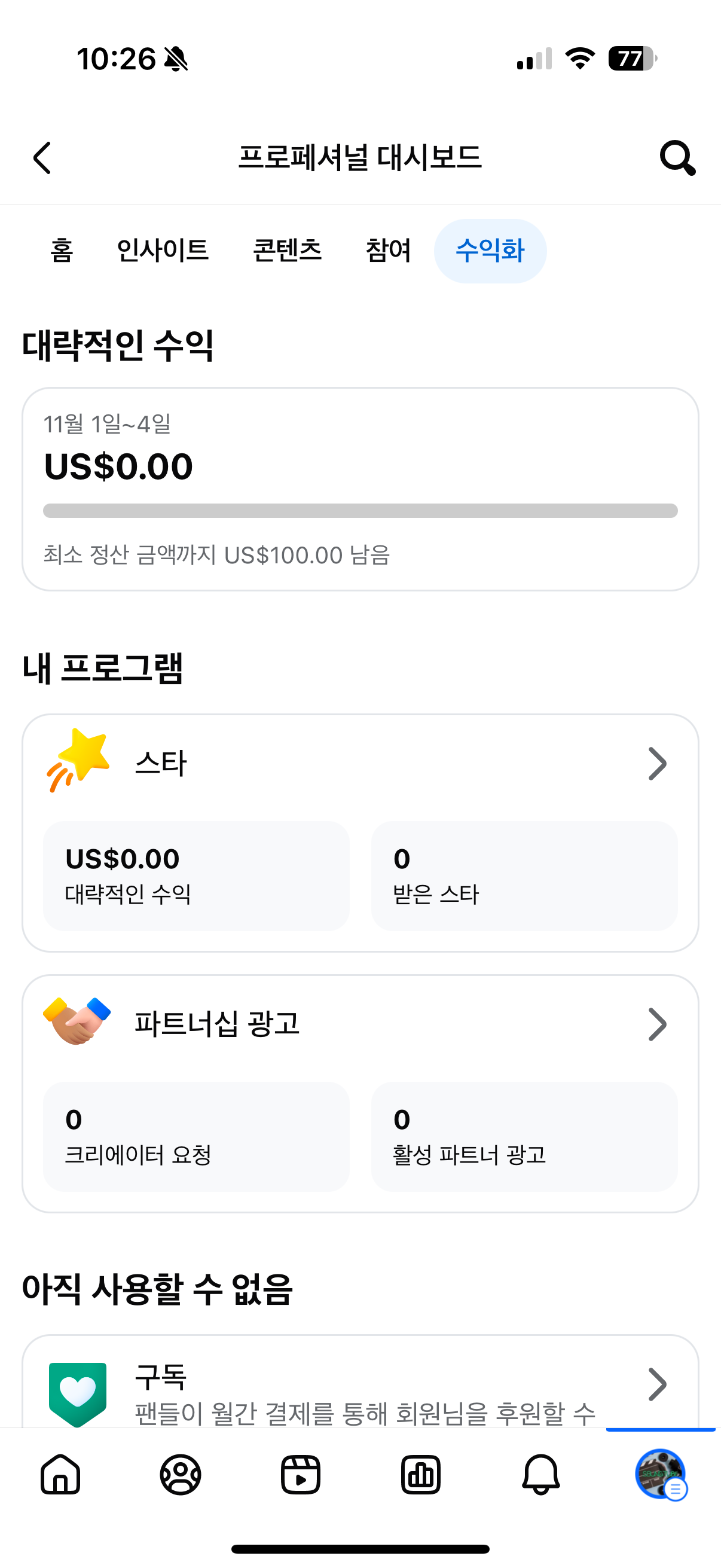Tap the green heart 구독 icon
This screenshot has width=721, height=1568.
pyautogui.click(x=77, y=1393)
